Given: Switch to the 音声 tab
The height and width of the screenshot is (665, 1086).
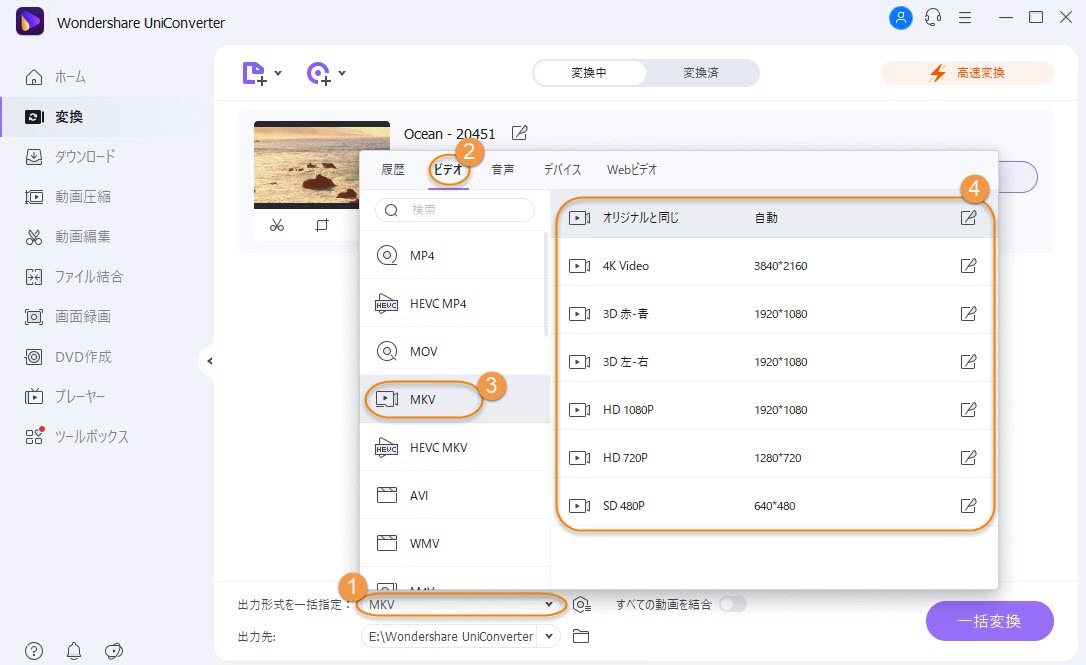Looking at the screenshot, I should 503,170.
